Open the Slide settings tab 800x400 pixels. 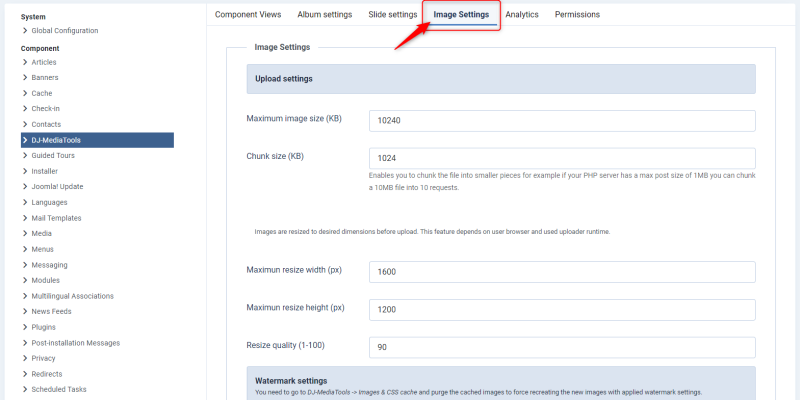coord(392,14)
